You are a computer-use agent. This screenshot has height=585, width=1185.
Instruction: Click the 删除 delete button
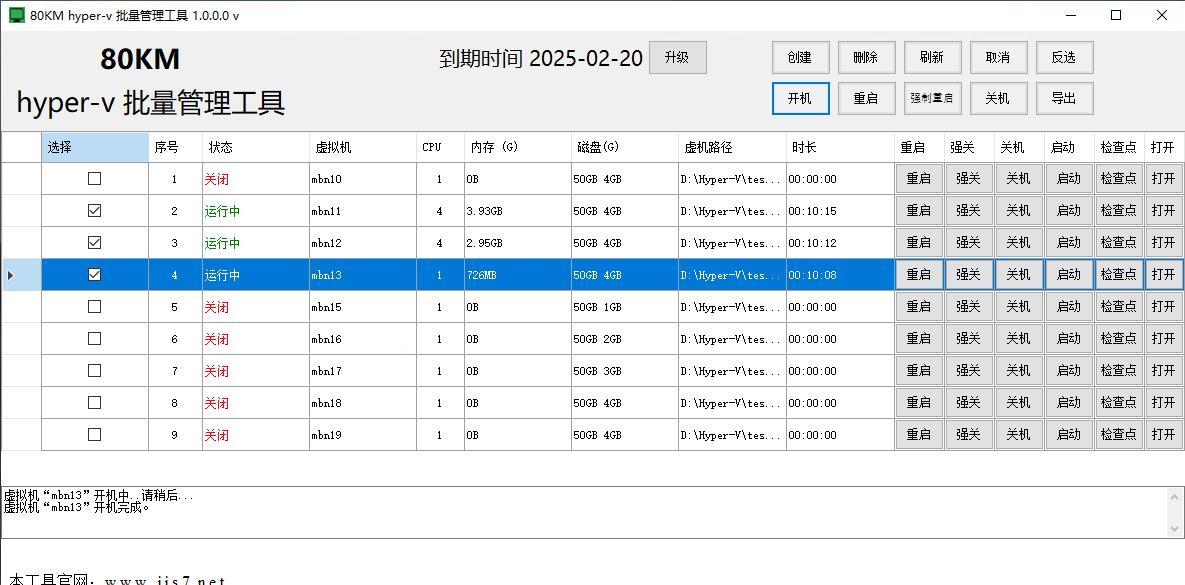[x=866, y=57]
